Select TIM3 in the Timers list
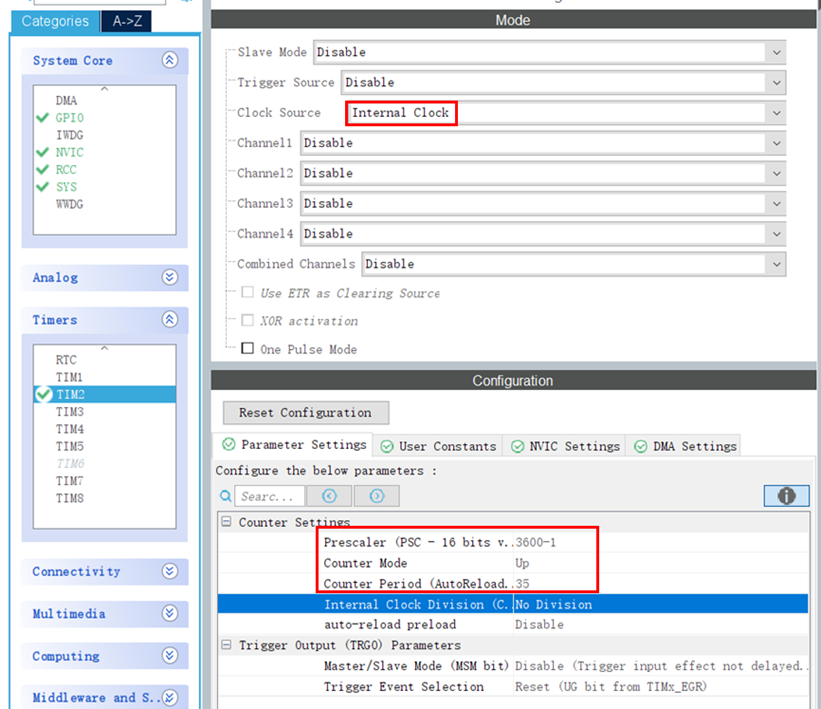The width and height of the screenshot is (821, 709). [70, 411]
